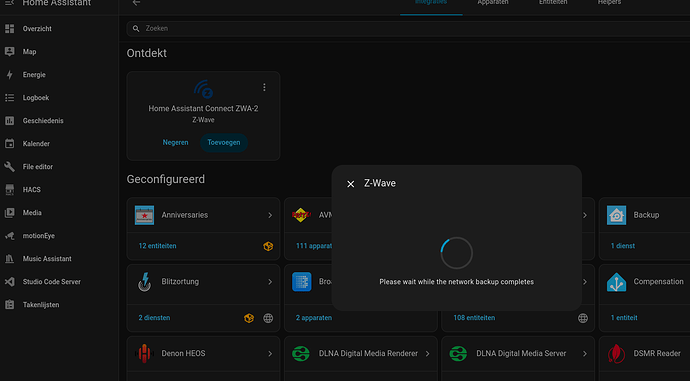
Task: Click the Z-Wave logo on discovered card
Action: 203,89
